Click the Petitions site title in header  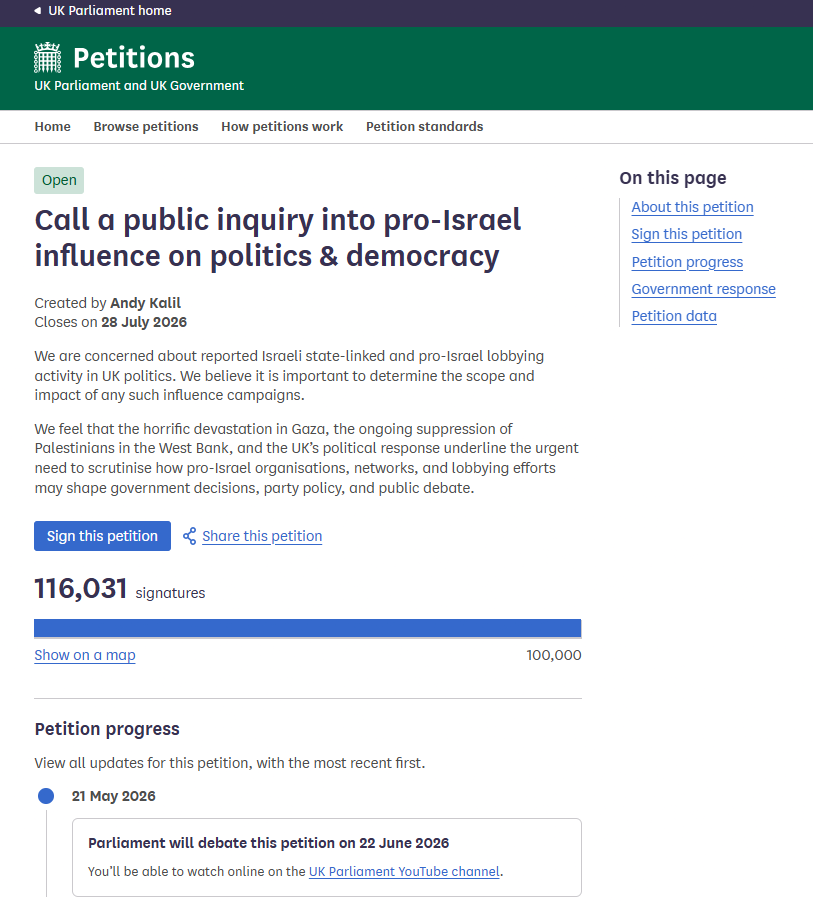click(134, 58)
